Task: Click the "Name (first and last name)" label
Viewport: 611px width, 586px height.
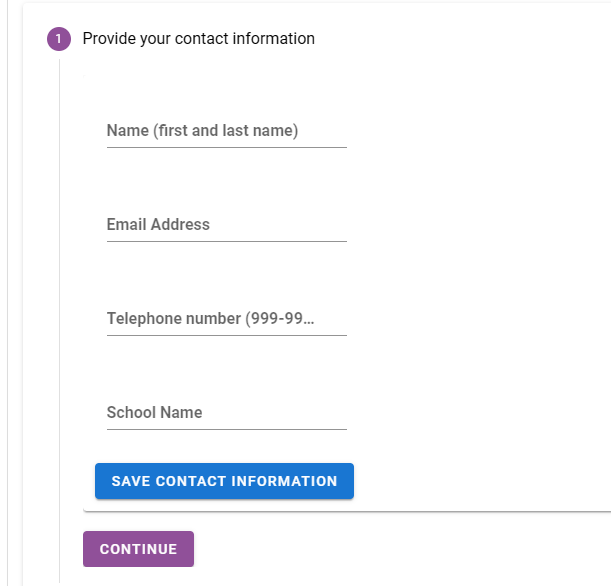Action: 202,131
